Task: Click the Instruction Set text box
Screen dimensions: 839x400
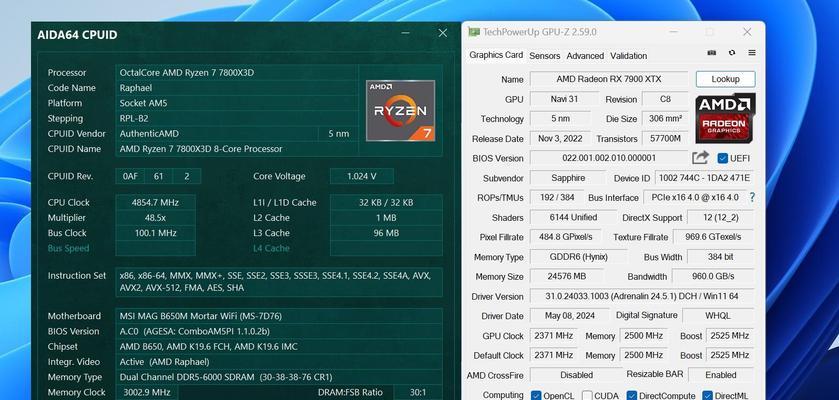Action: 279,282
